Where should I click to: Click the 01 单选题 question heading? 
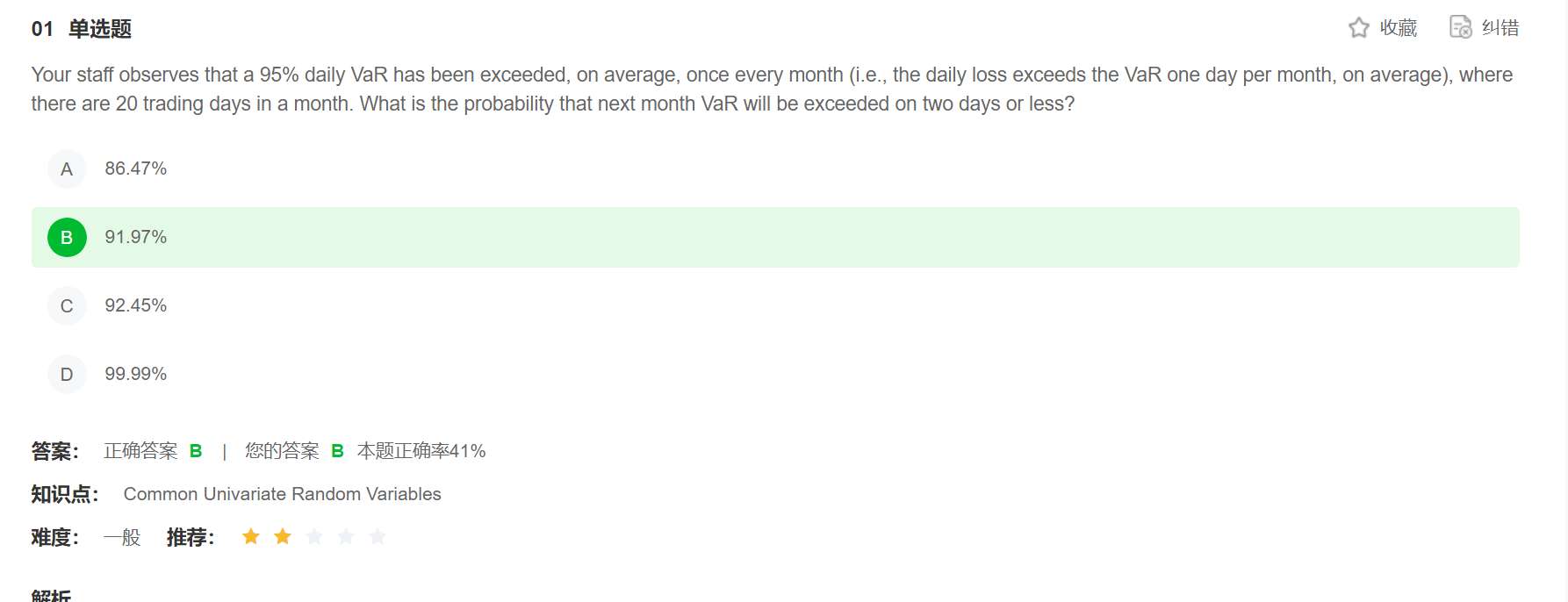click(x=82, y=29)
